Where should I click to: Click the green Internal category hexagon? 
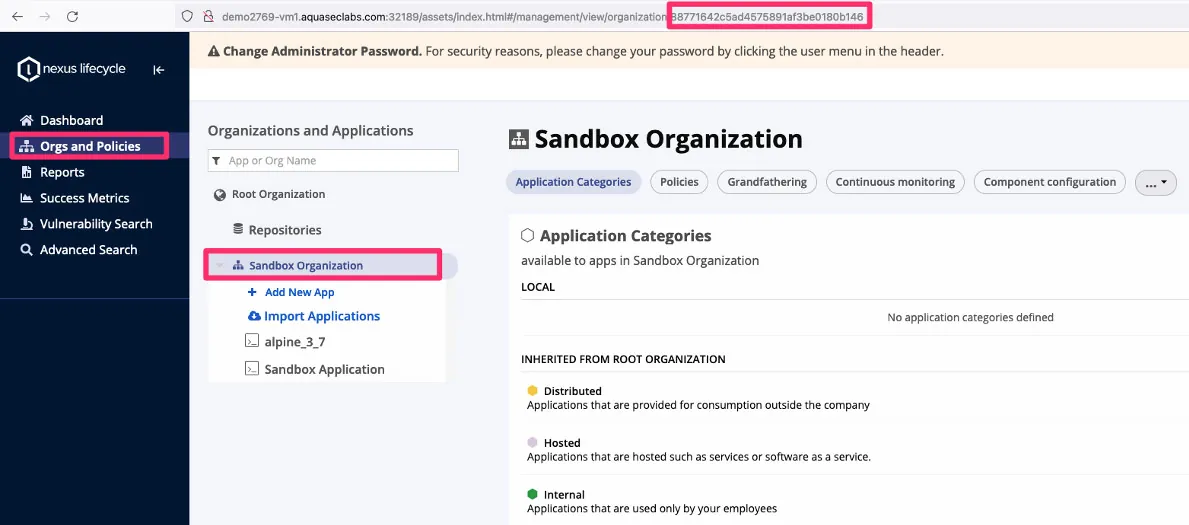[532, 495]
